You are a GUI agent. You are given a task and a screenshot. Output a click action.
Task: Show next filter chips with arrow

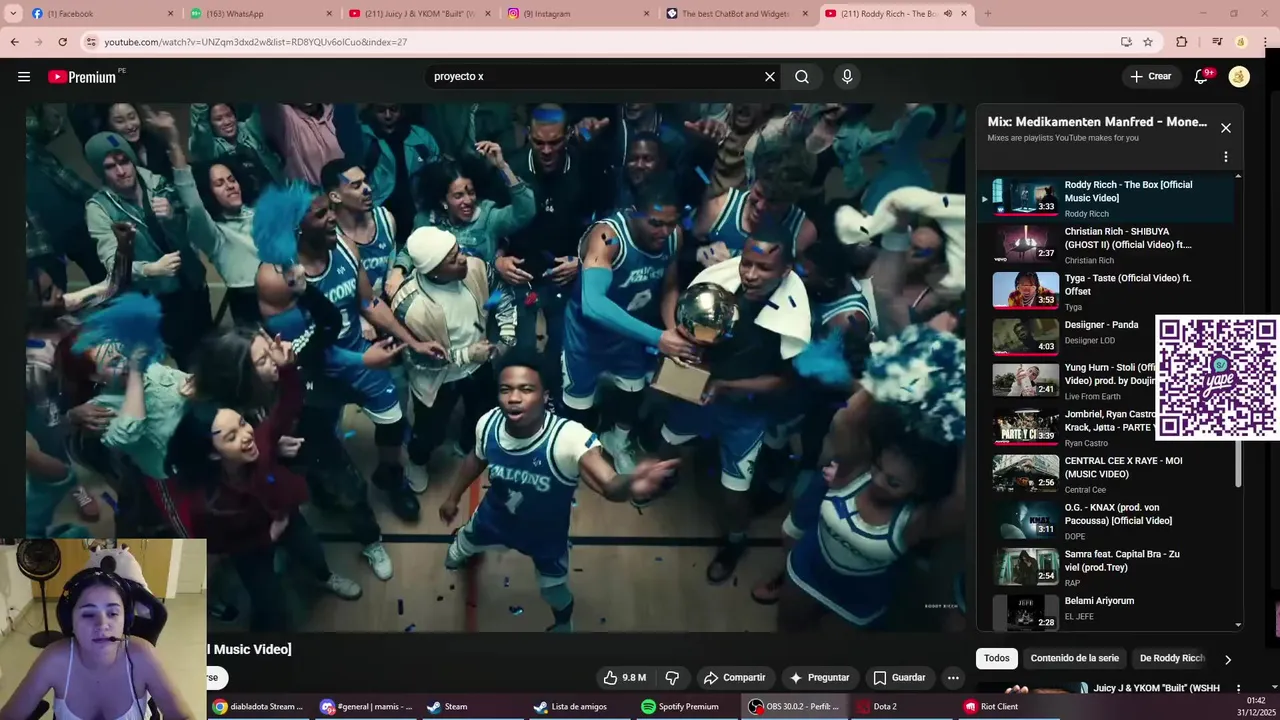tap(1228, 659)
